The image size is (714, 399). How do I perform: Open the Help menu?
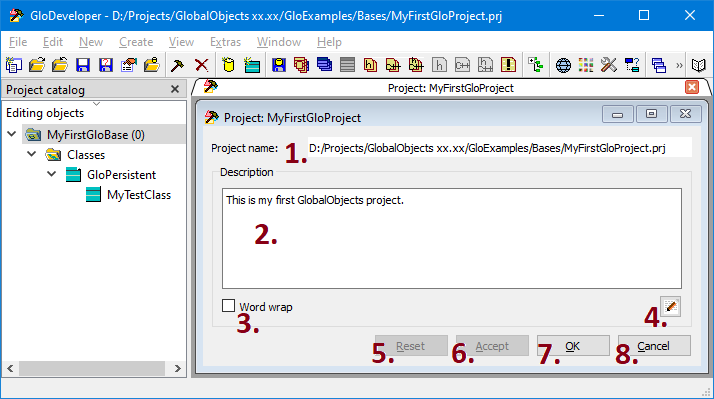click(329, 42)
